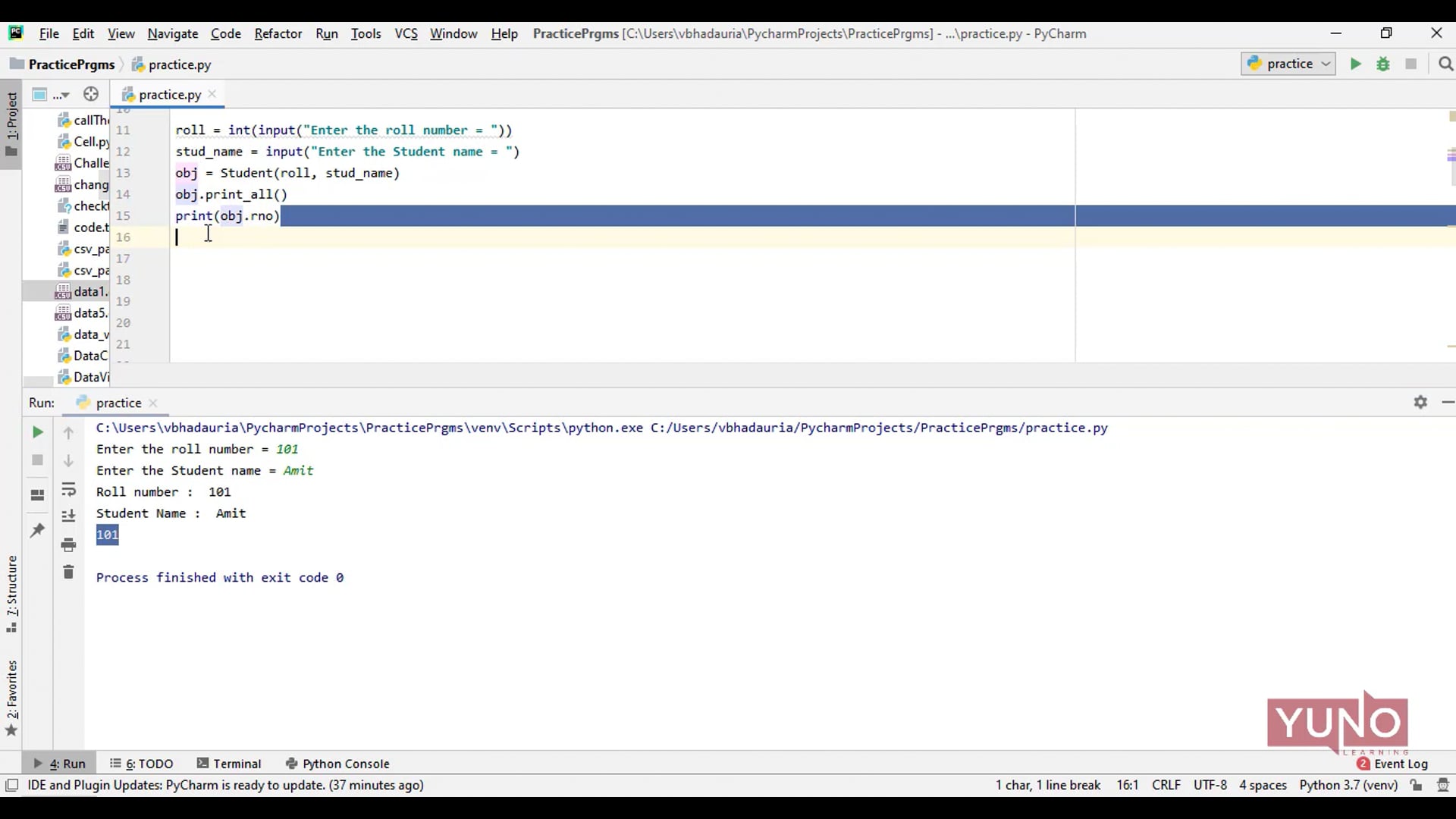The width and height of the screenshot is (1456, 819).
Task: Open the Refactor menu
Action: [278, 33]
